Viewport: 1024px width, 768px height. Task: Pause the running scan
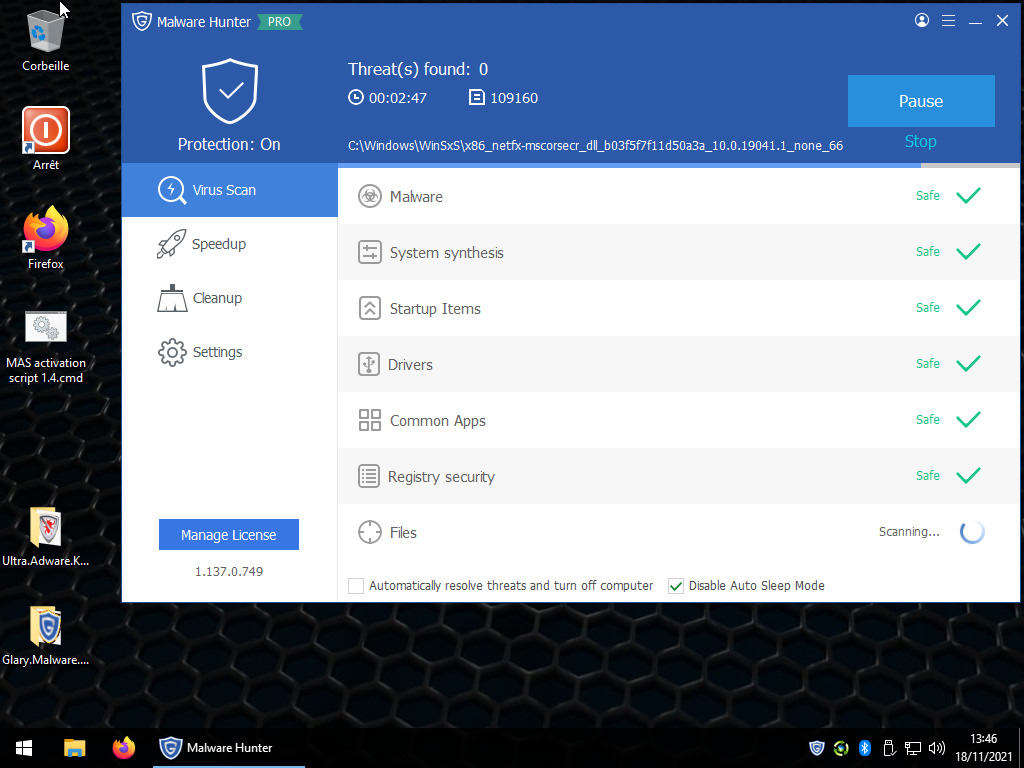point(920,101)
